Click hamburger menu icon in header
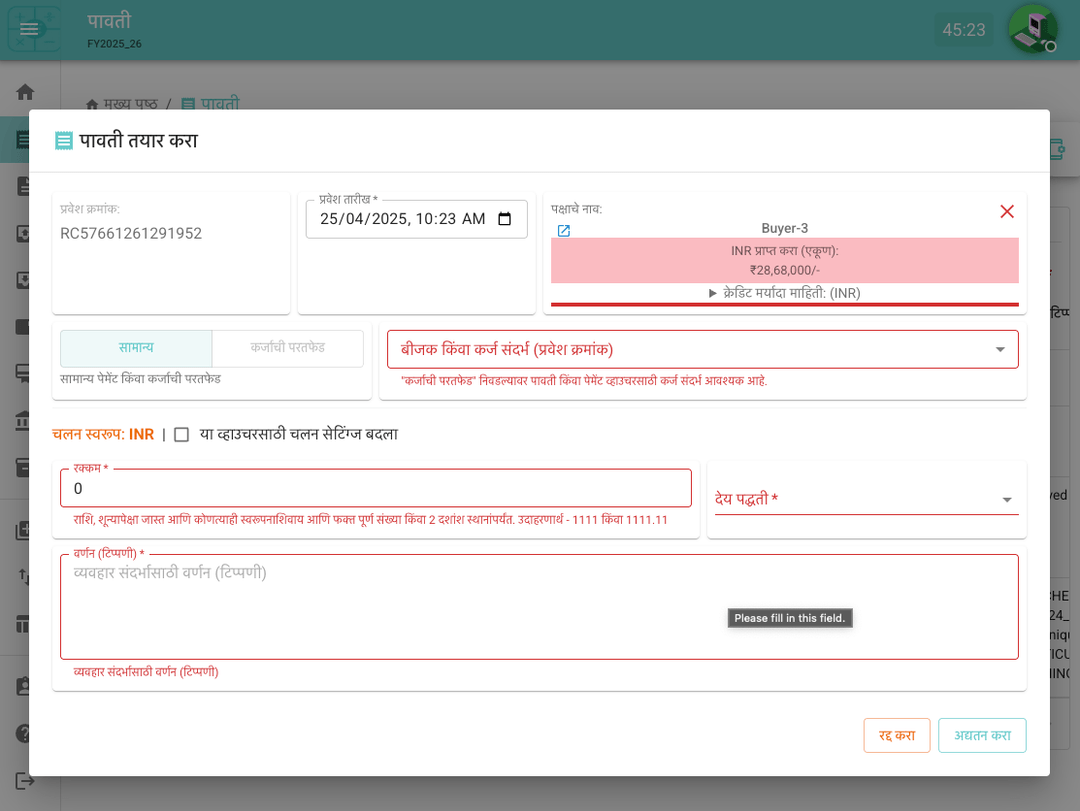Screen dimensions: 1080x811 (x=29, y=29)
